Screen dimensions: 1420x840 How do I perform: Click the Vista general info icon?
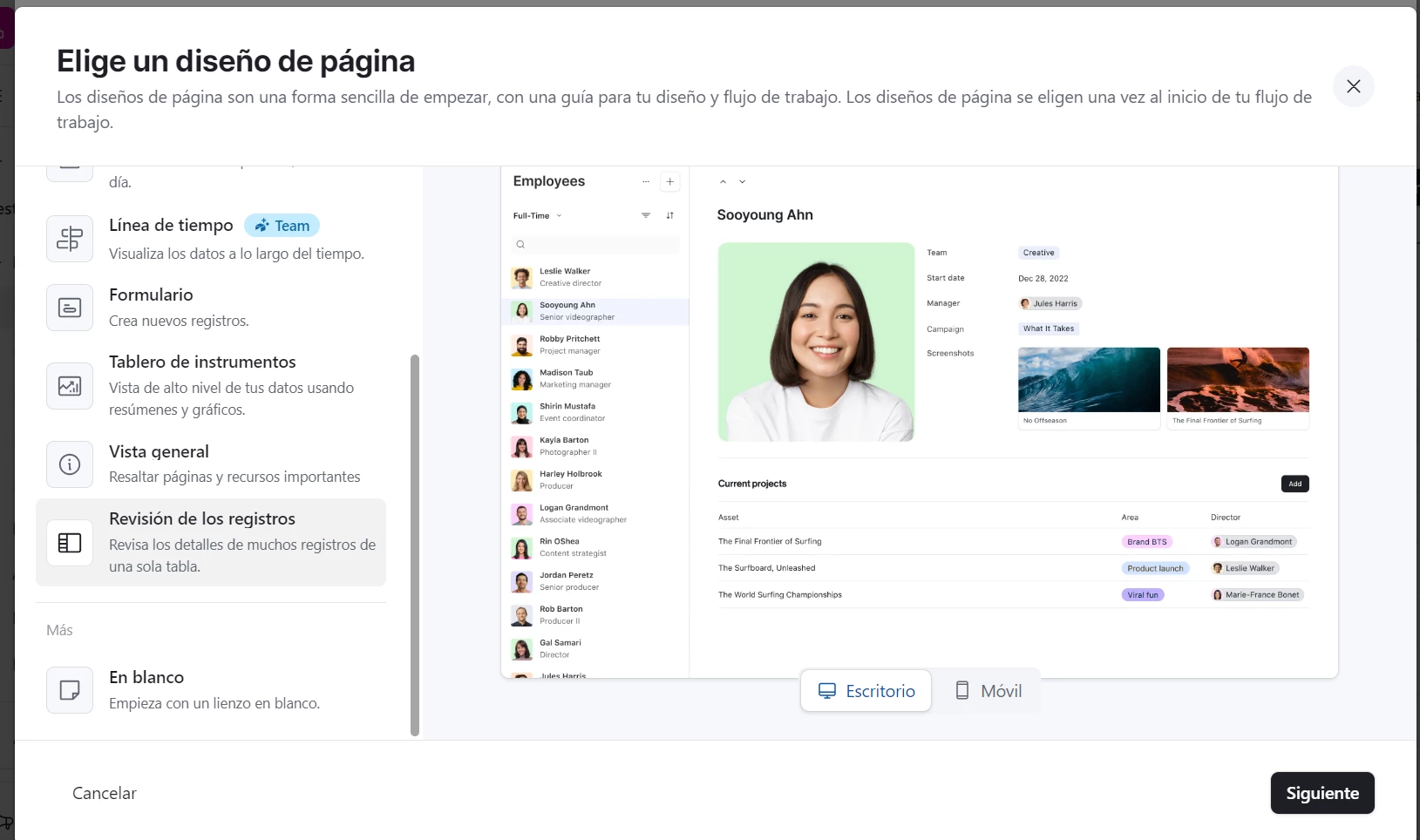click(70, 464)
